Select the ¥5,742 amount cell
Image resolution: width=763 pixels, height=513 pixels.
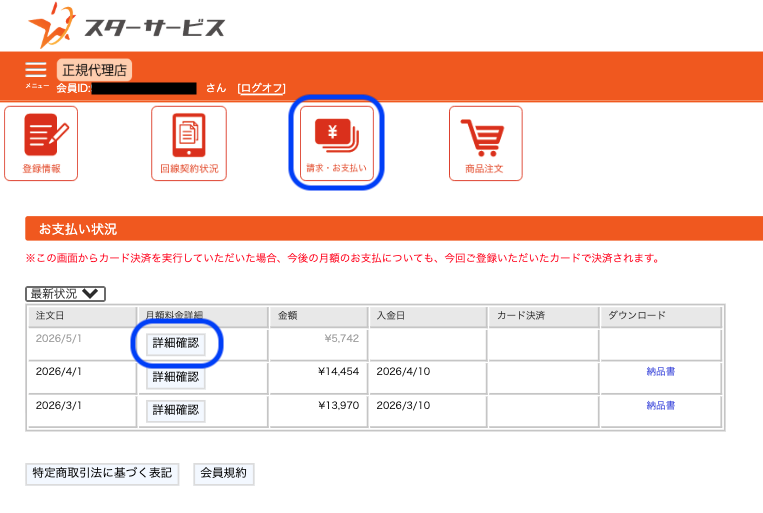pos(318,345)
